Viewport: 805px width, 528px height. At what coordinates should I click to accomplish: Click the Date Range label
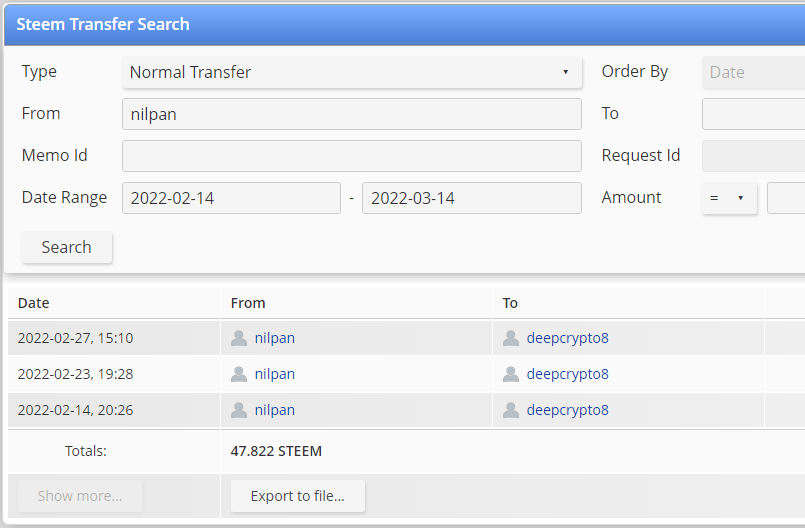(65, 198)
